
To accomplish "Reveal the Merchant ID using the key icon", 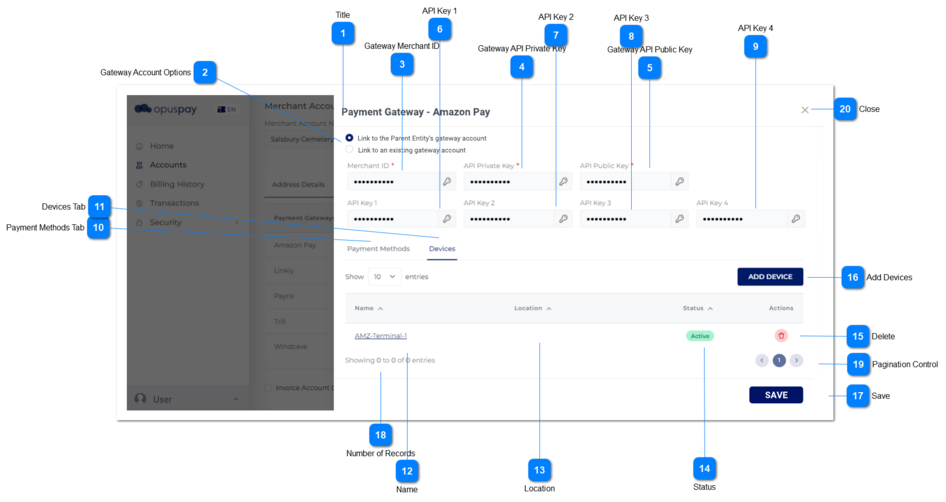I will [447, 182].
